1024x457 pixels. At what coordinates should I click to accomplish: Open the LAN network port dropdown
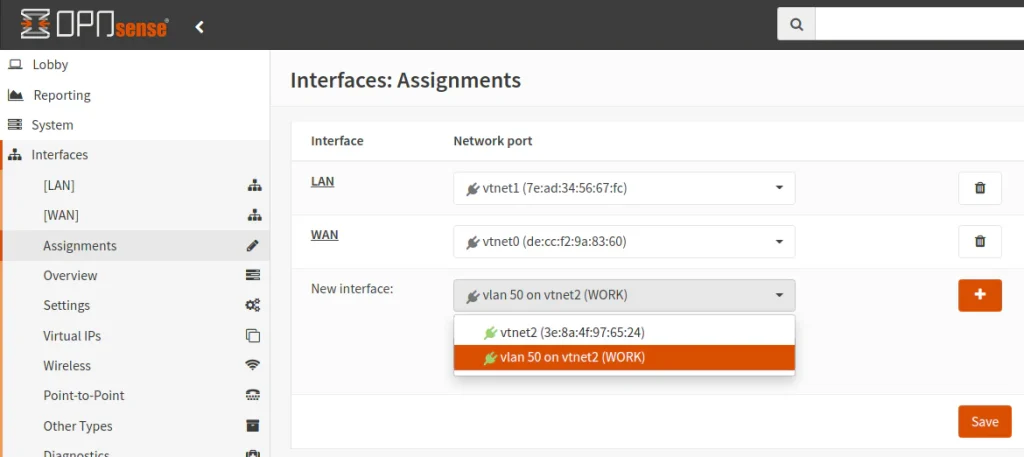(x=624, y=188)
